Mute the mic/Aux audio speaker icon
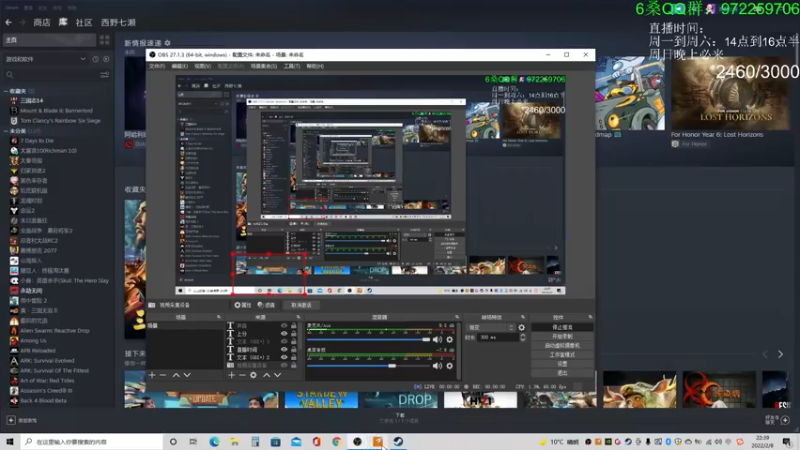 [437, 339]
